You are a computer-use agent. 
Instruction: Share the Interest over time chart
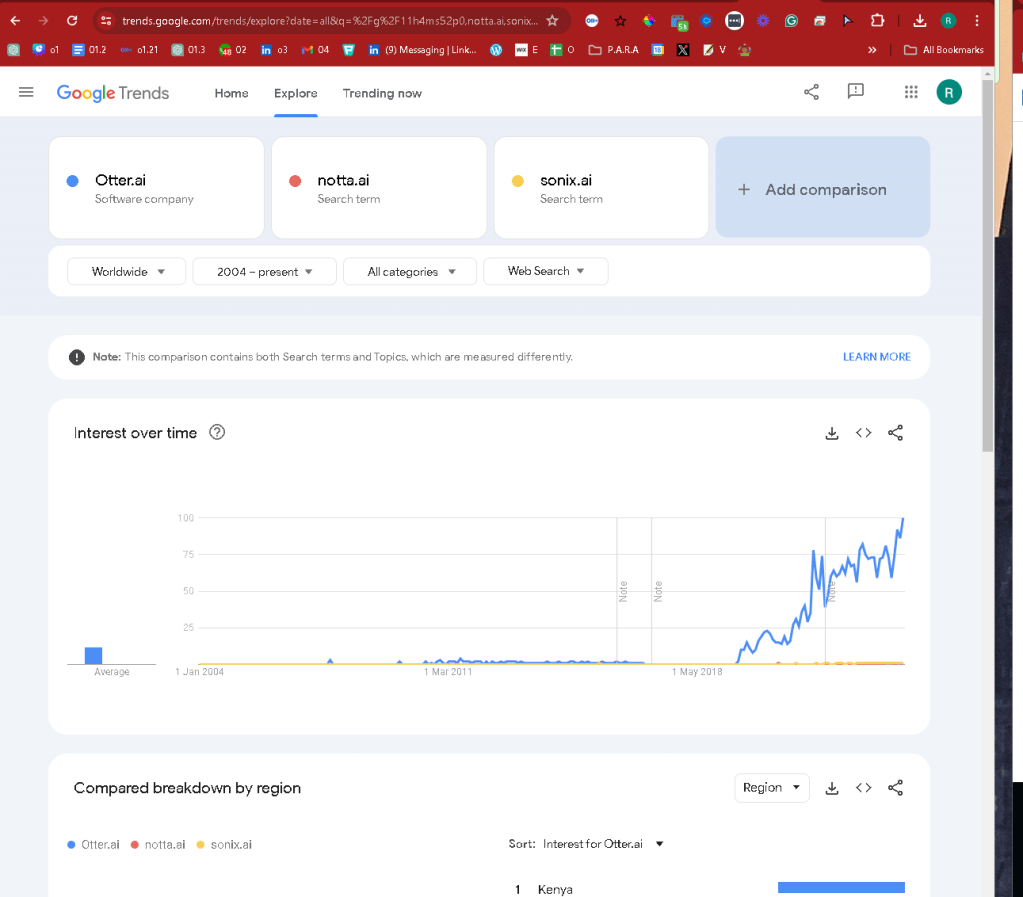point(895,433)
